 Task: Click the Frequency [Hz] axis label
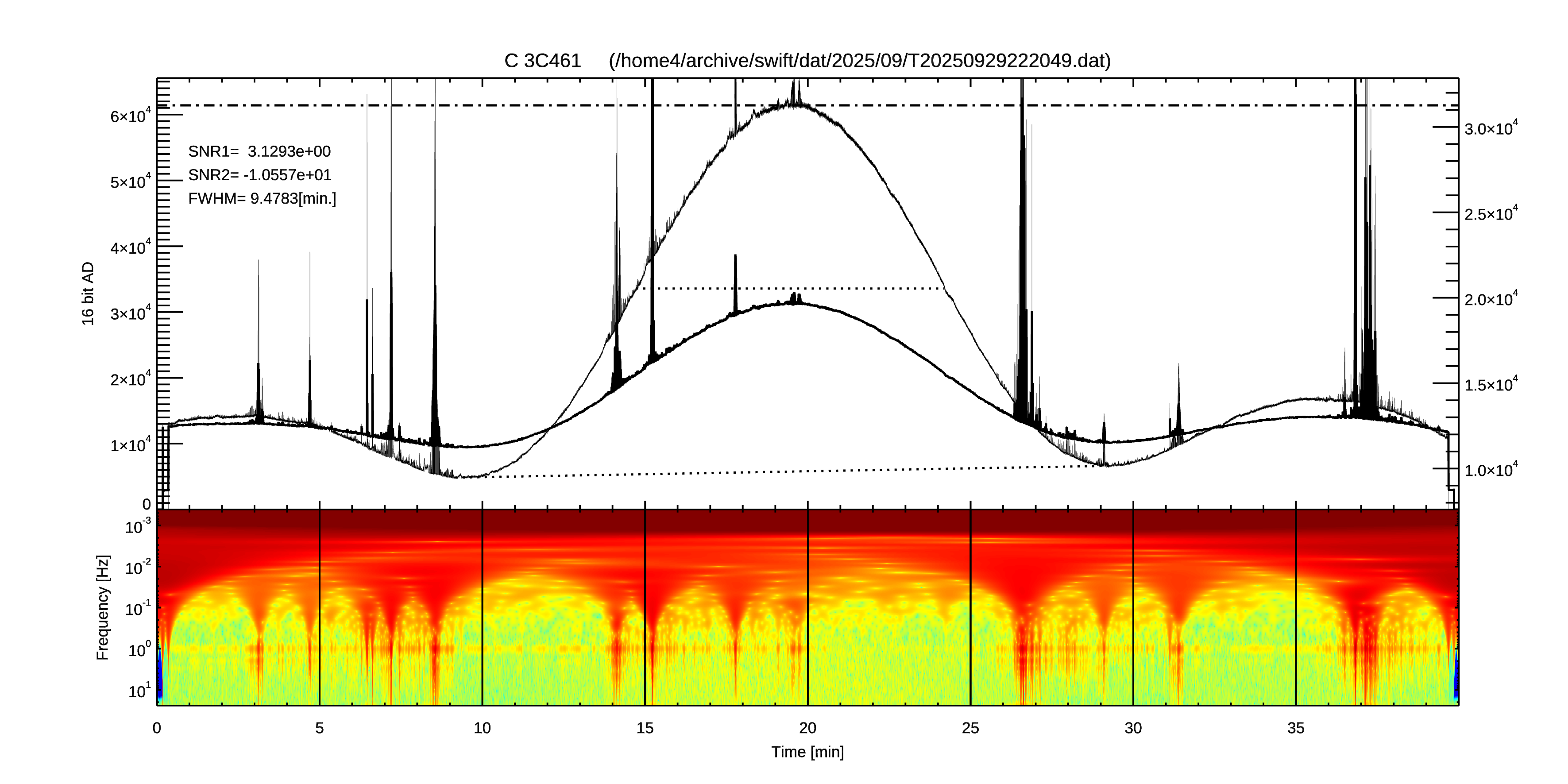coord(103,607)
